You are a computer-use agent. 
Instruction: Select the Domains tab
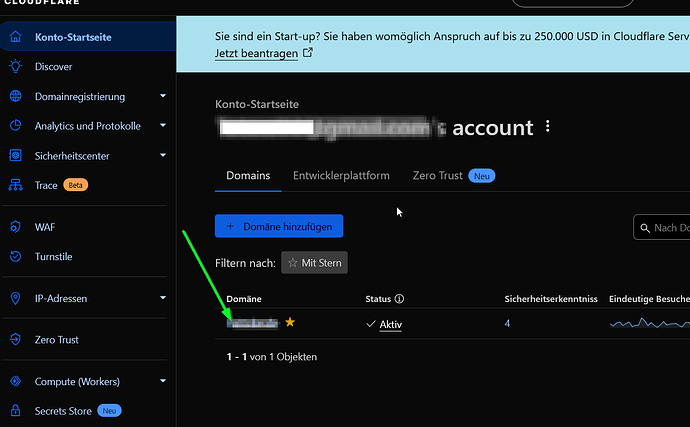coord(248,176)
